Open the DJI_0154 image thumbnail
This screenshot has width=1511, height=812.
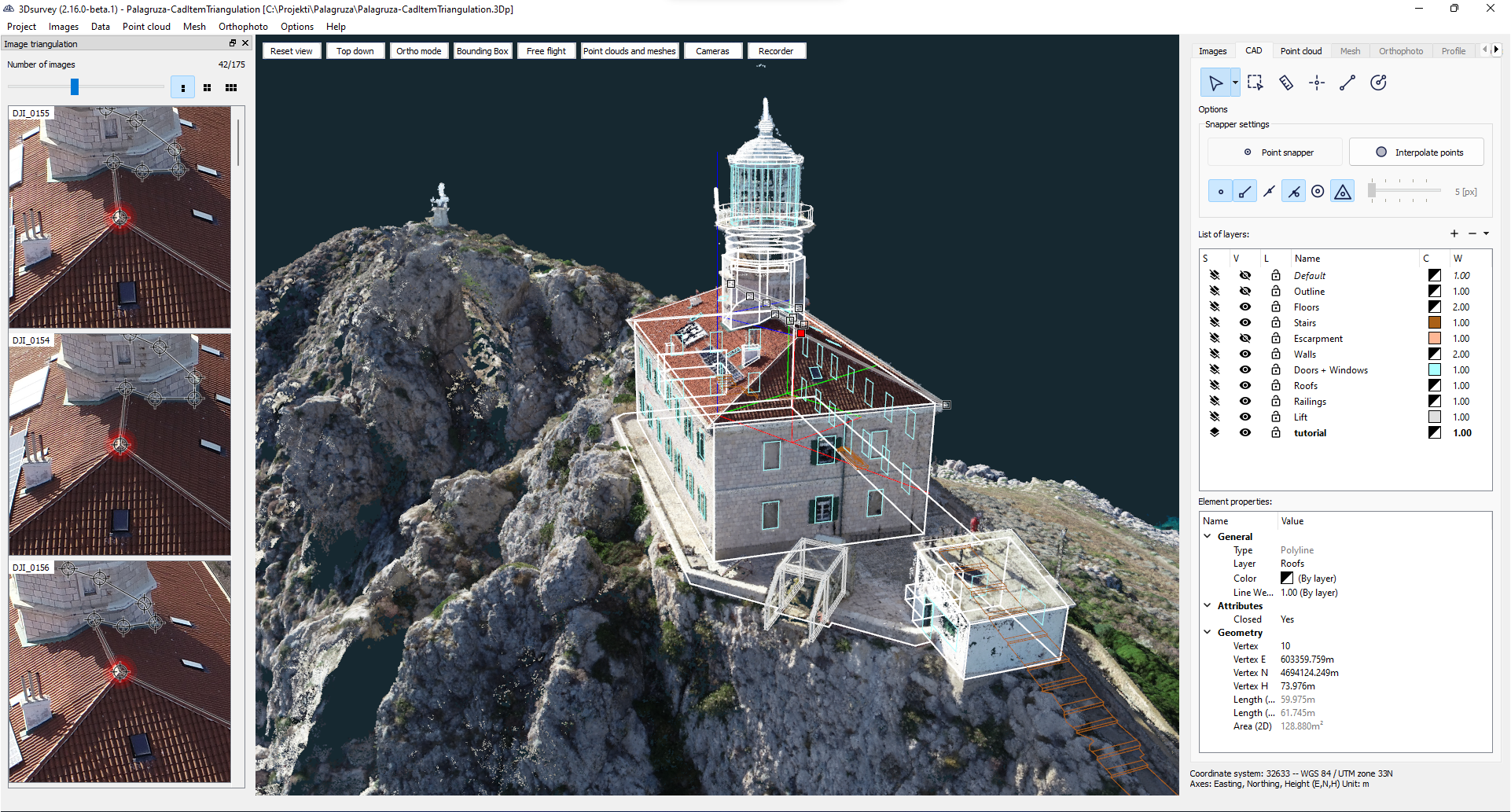pyautogui.click(x=119, y=444)
